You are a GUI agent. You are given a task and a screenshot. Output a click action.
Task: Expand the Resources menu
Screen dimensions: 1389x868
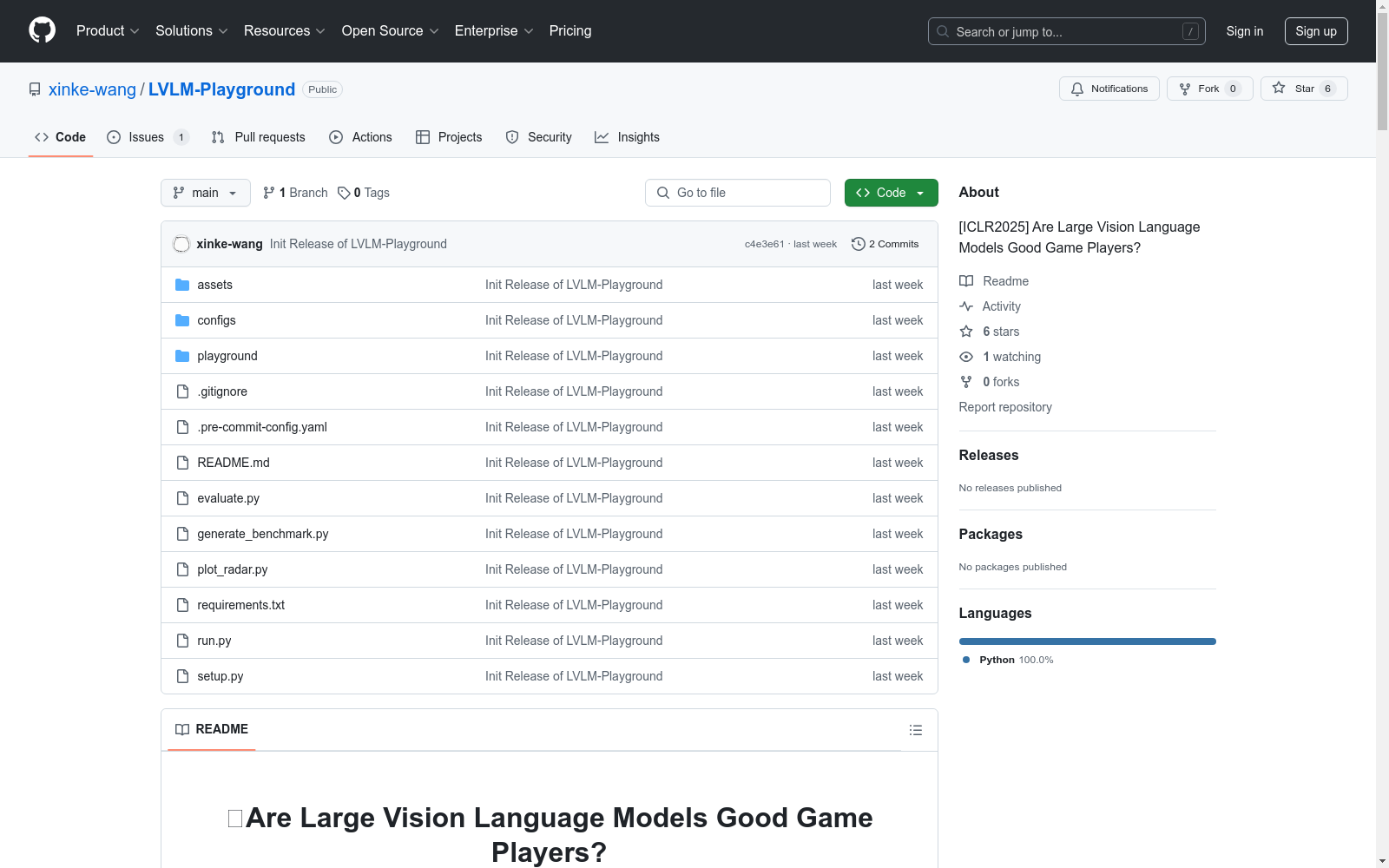pos(285,31)
